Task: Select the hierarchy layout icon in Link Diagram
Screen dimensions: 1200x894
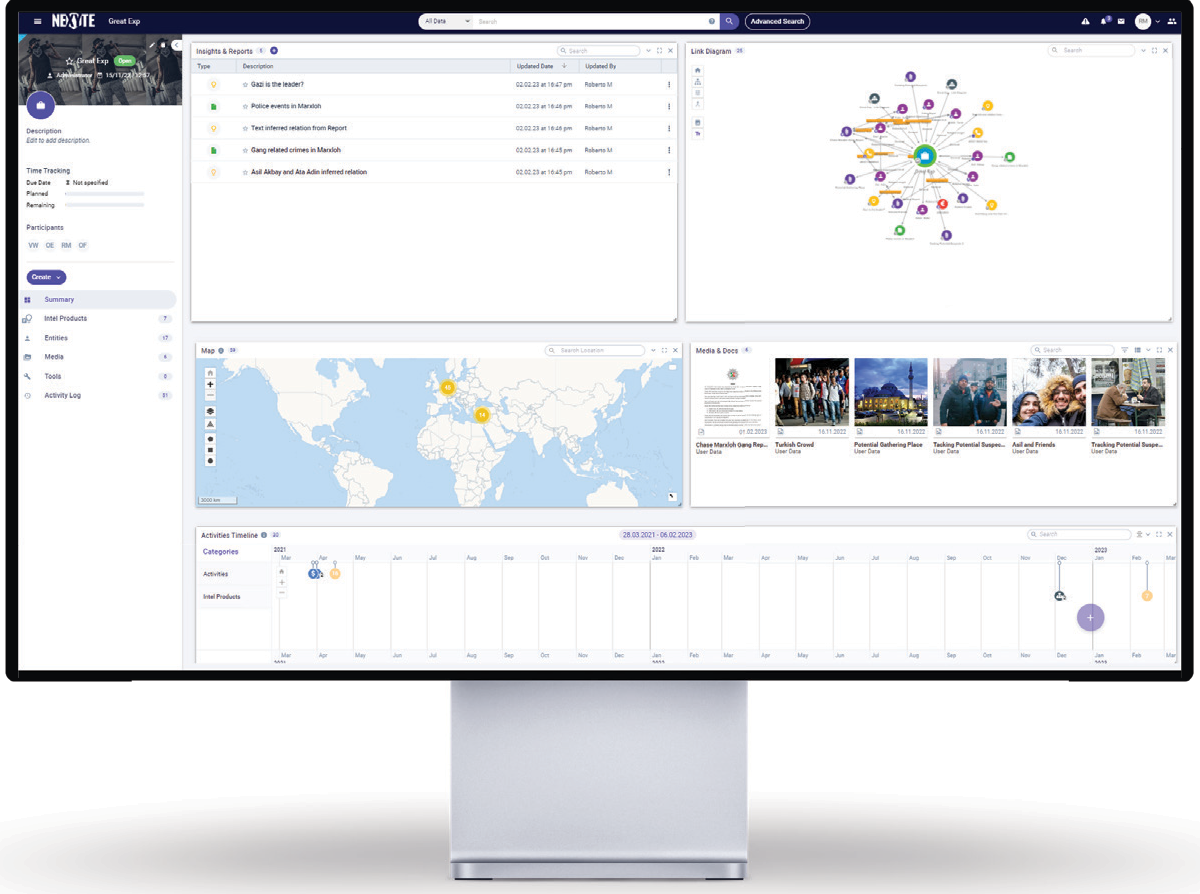Action: (698, 82)
